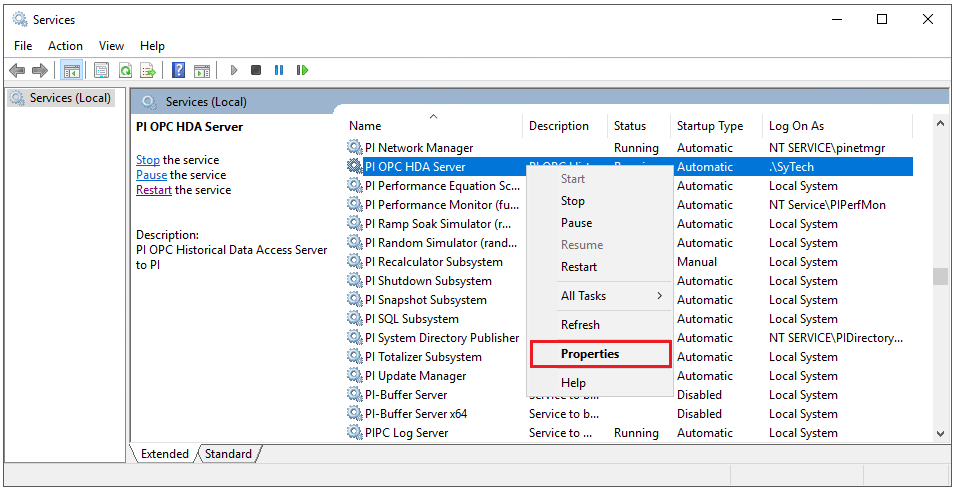Image resolution: width=955 pixels, height=490 pixels.
Task: Click gear icon of PIPC Log Server
Action: pyautogui.click(x=354, y=433)
